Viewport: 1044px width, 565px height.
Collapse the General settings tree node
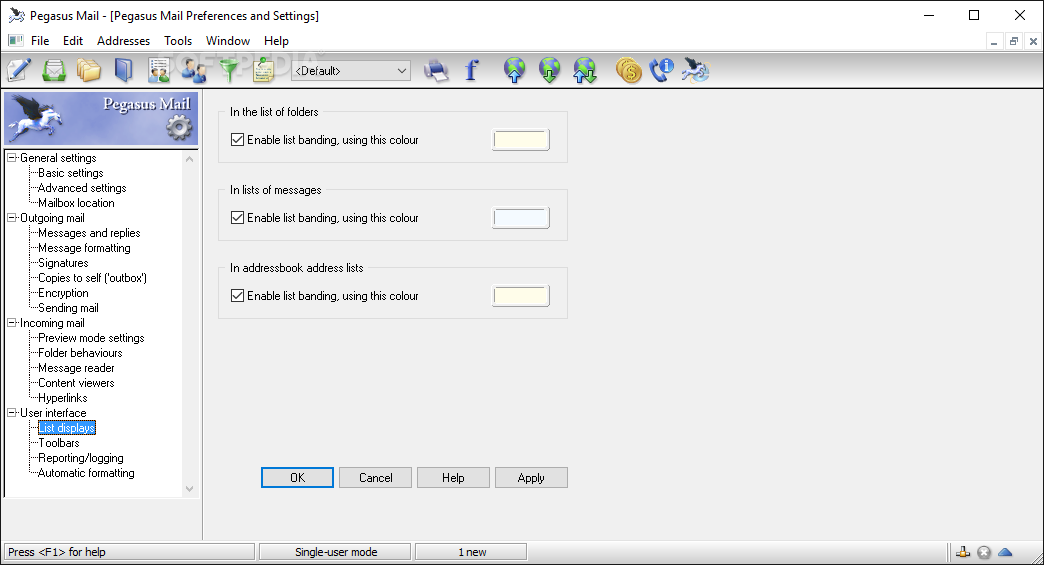click(11, 158)
